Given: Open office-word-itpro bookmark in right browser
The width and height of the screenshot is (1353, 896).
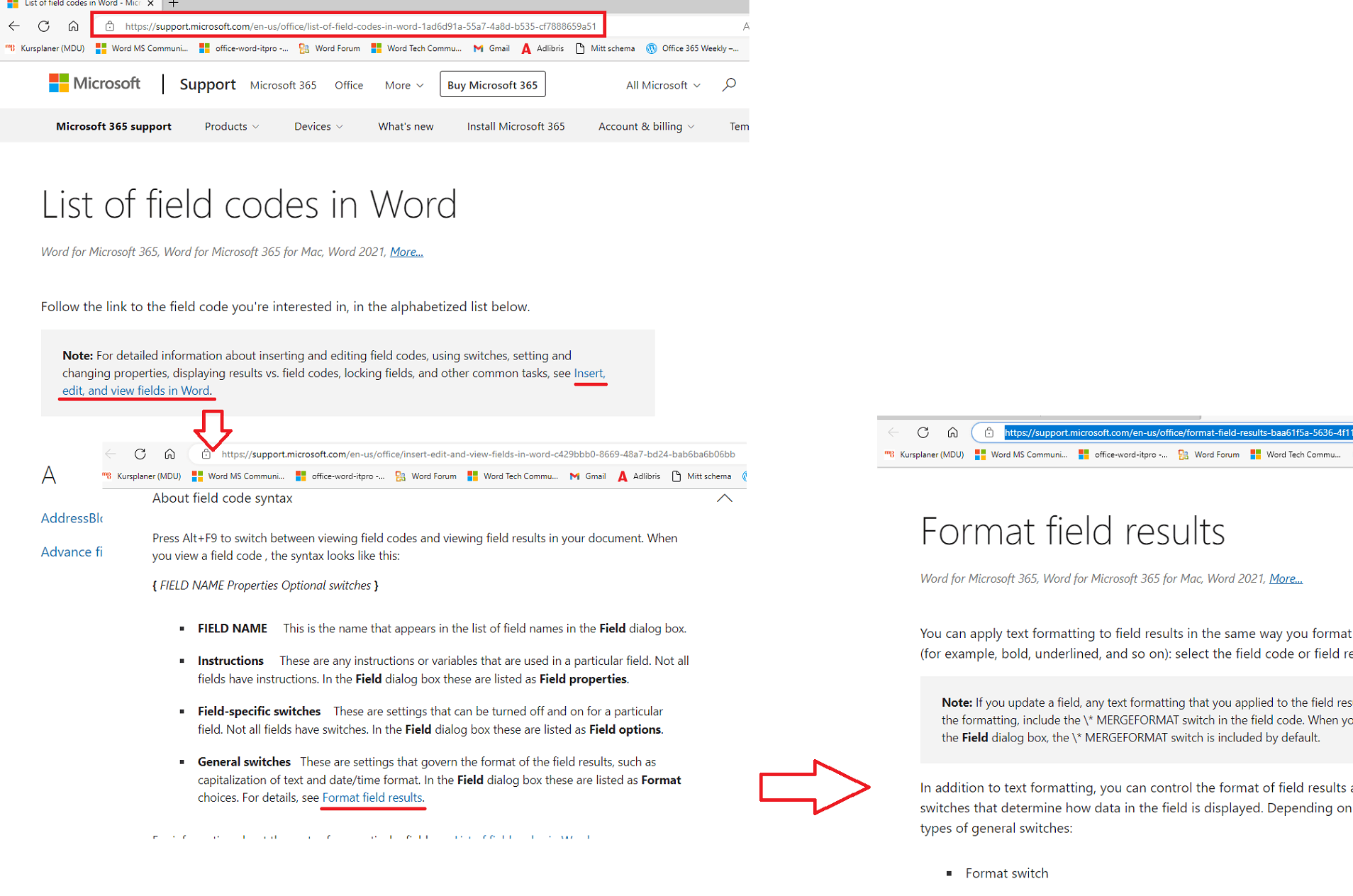Looking at the screenshot, I should (x=1123, y=455).
